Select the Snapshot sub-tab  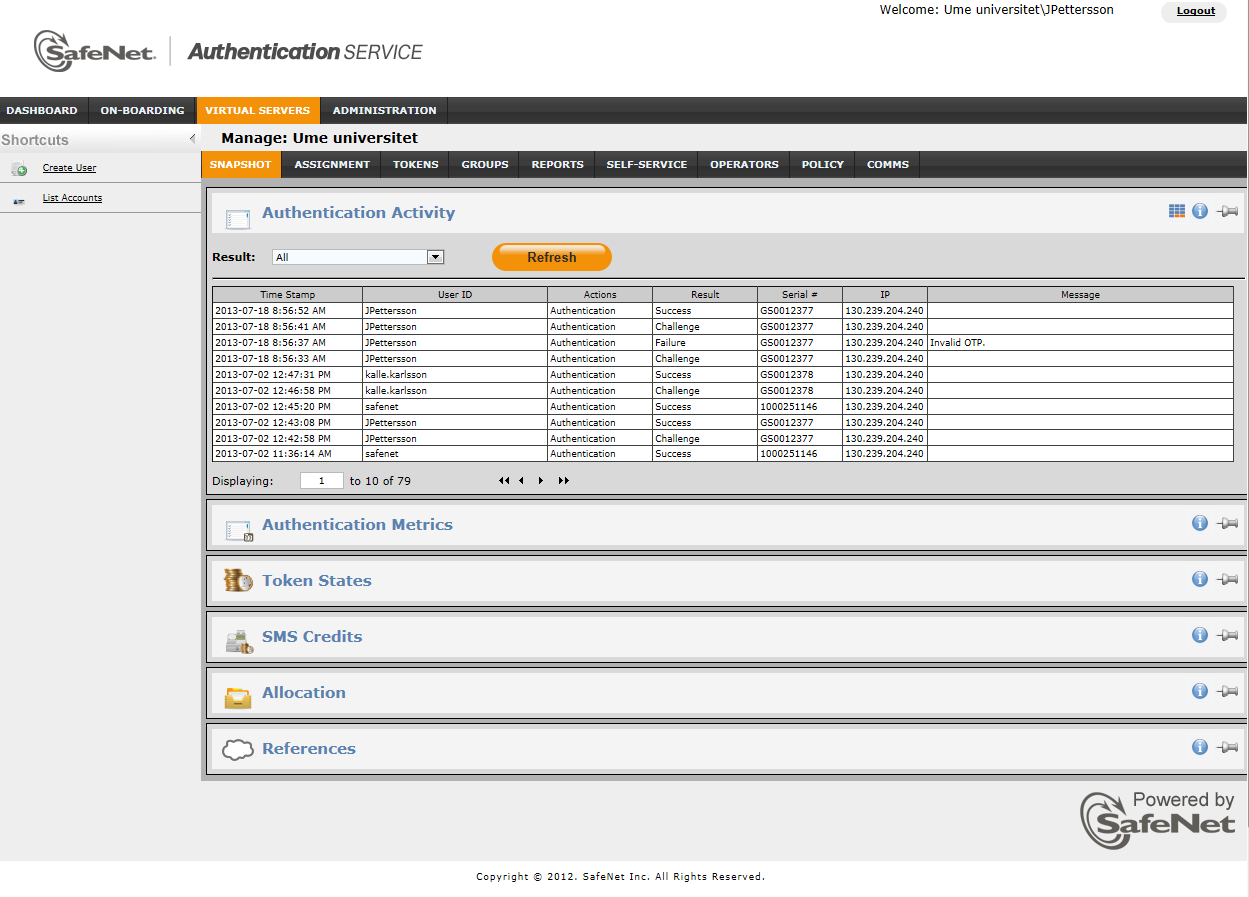point(241,164)
